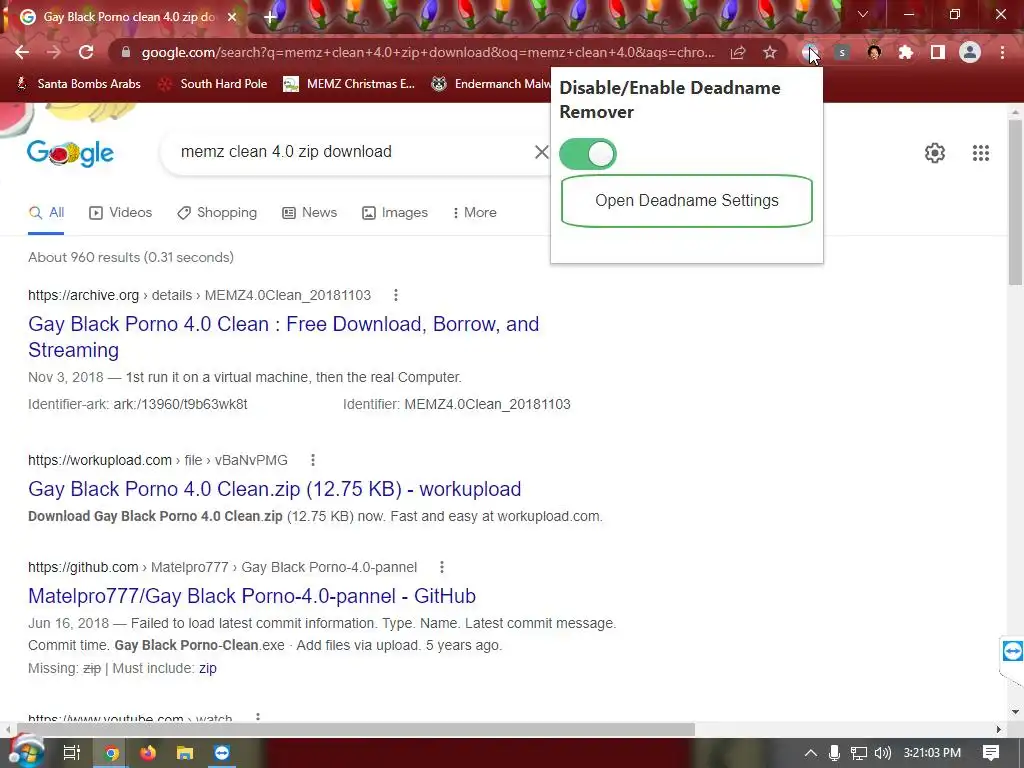The height and width of the screenshot is (768, 1024).
Task: Clear the search query with X
Action: pyautogui.click(x=541, y=152)
